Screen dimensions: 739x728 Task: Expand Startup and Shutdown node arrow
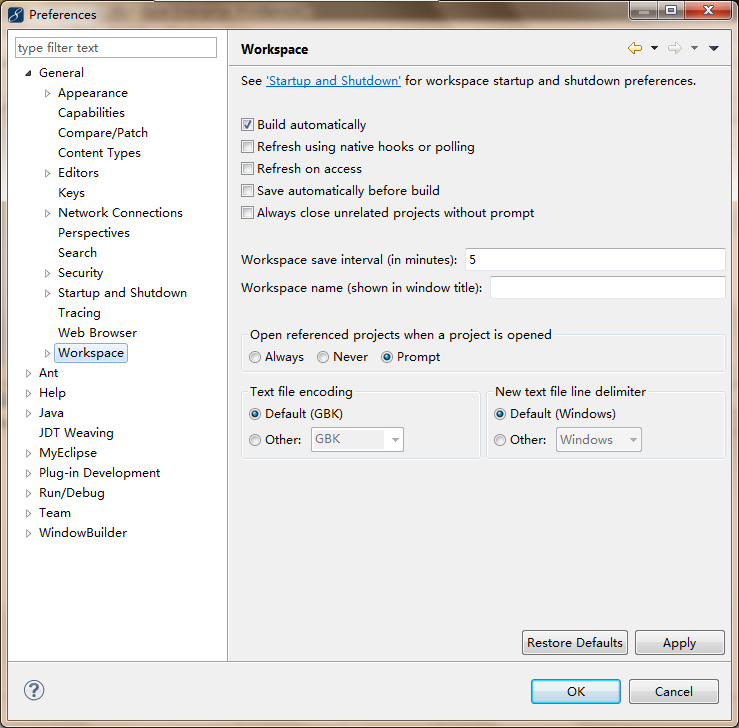click(47, 294)
